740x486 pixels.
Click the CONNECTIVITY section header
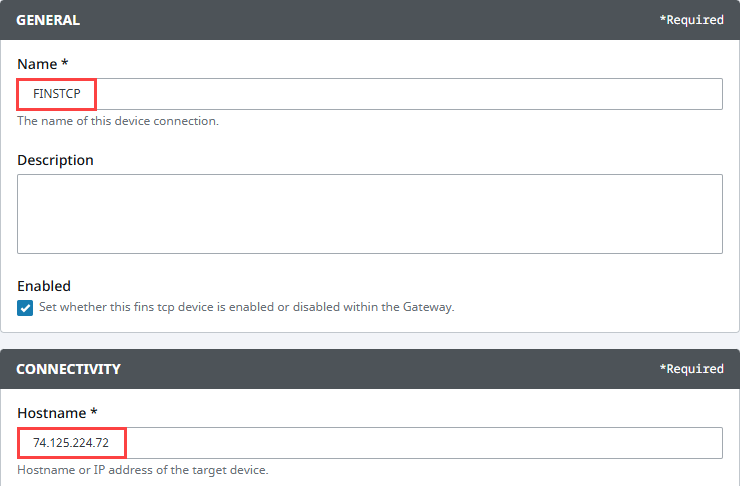[x=68, y=369]
